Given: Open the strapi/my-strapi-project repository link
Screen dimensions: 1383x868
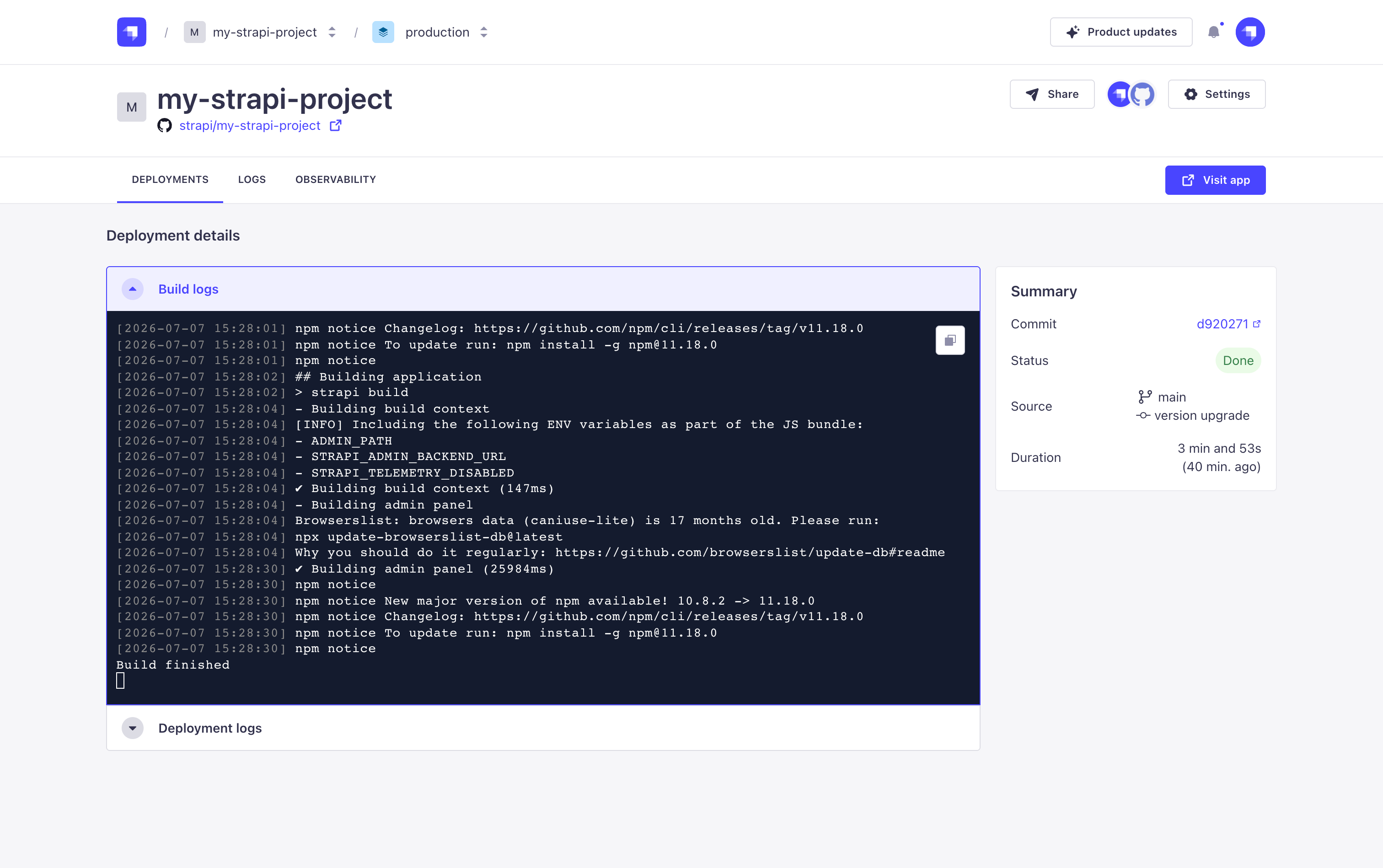Looking at the screenshot, I should coord(250,126).
